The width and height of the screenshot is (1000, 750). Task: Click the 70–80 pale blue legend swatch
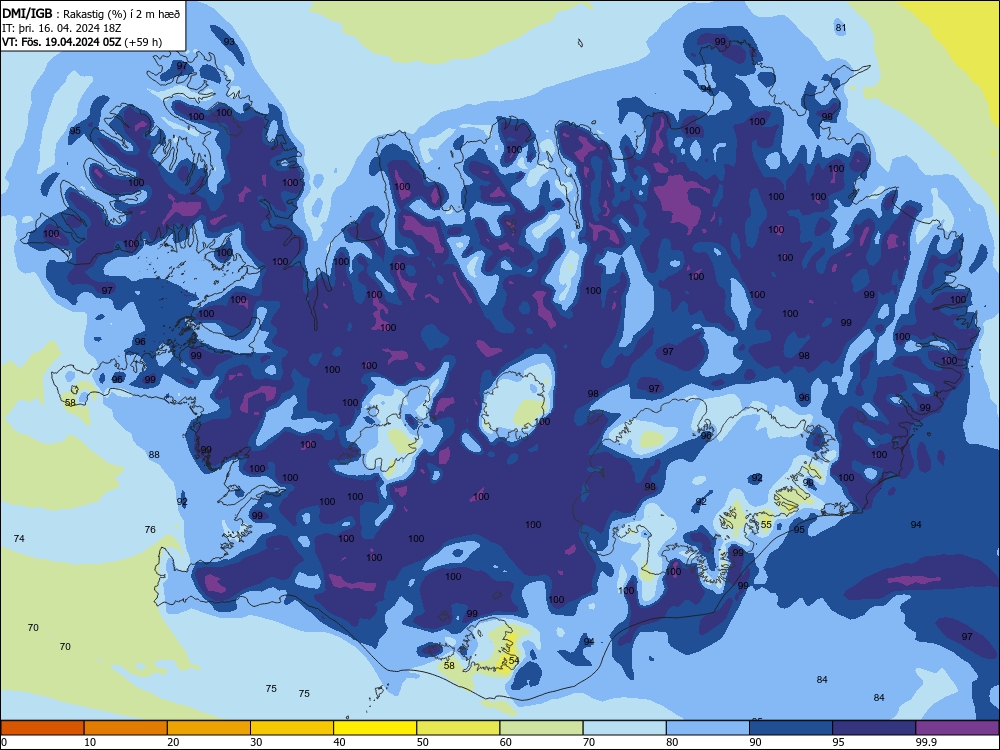pyautogui.click(x=625, y=728)
